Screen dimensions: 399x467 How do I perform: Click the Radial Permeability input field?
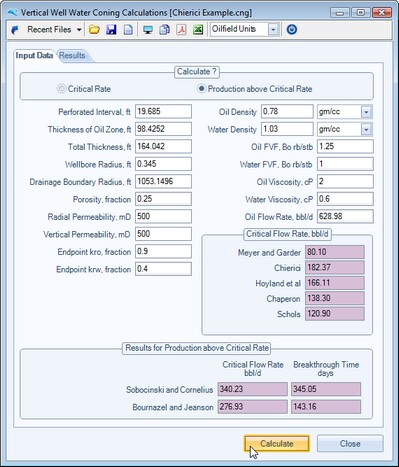coord(163,216)
